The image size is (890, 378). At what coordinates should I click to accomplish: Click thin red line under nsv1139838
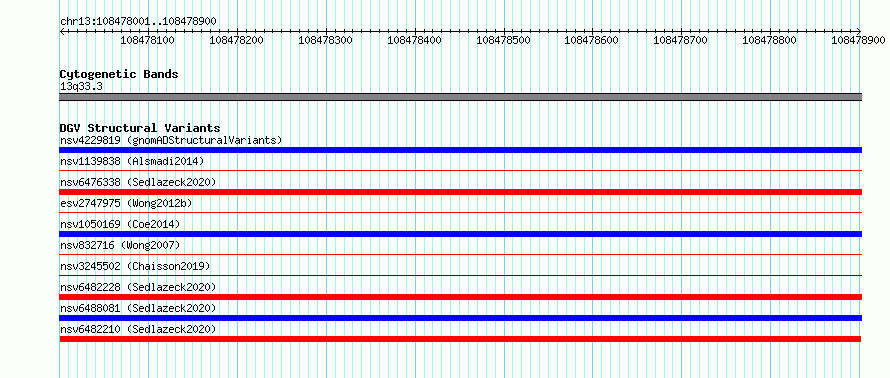pyautogui.click(x=460, y=170)
